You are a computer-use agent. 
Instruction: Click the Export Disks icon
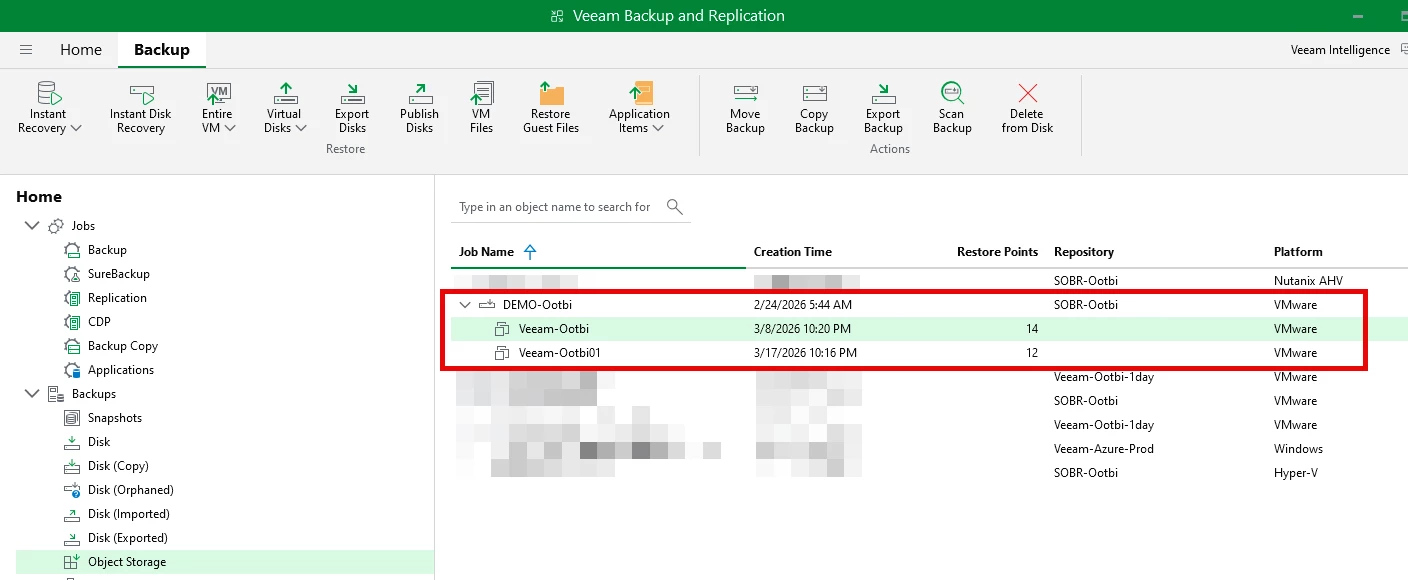(352, 95)
